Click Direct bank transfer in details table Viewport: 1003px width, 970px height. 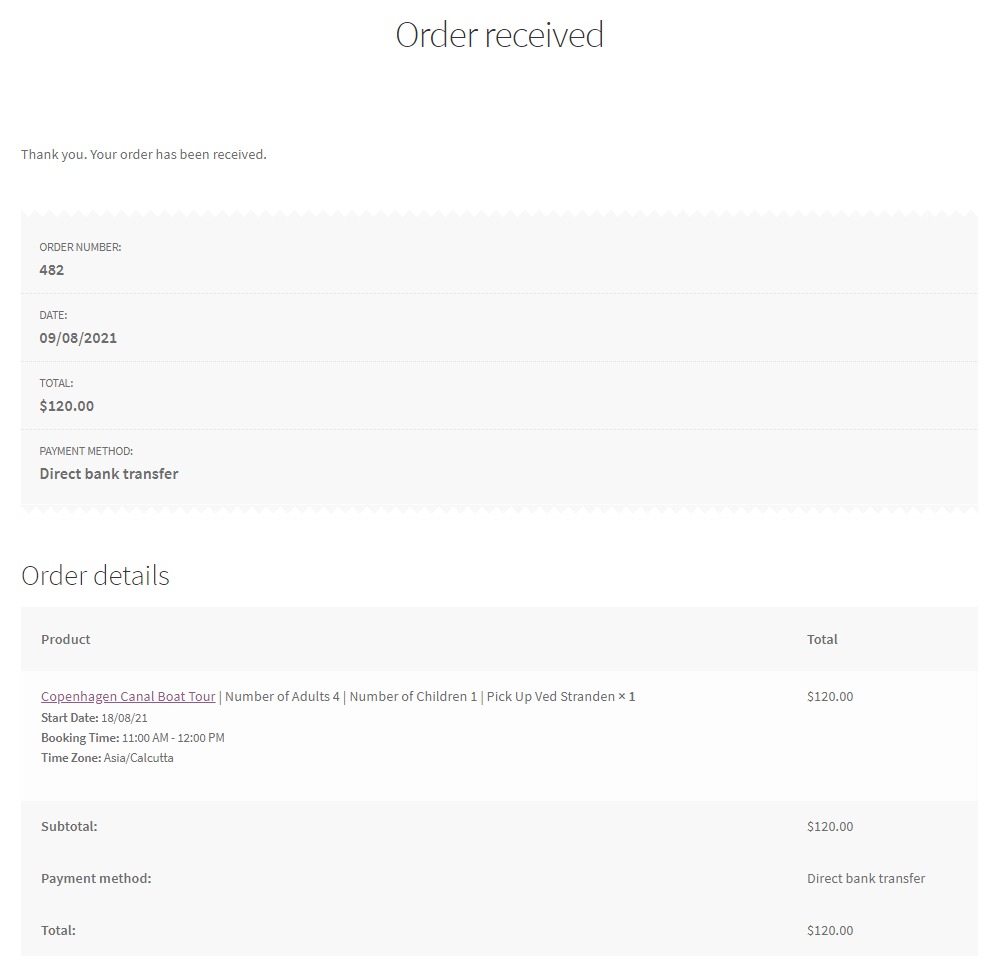point(866,878)
